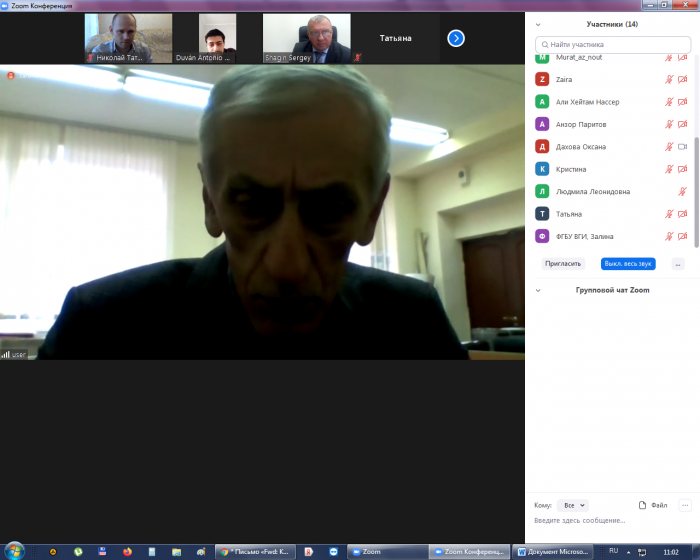Click the next arrow in video strip

pos(456,38)
